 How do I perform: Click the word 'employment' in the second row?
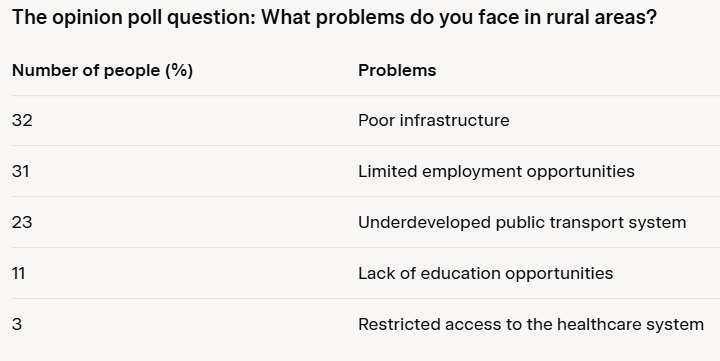[x=472, y=172]
